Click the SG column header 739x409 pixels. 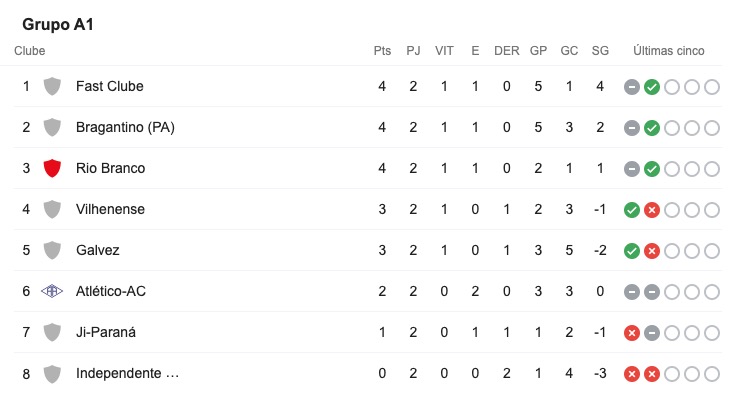click(600, 51)
